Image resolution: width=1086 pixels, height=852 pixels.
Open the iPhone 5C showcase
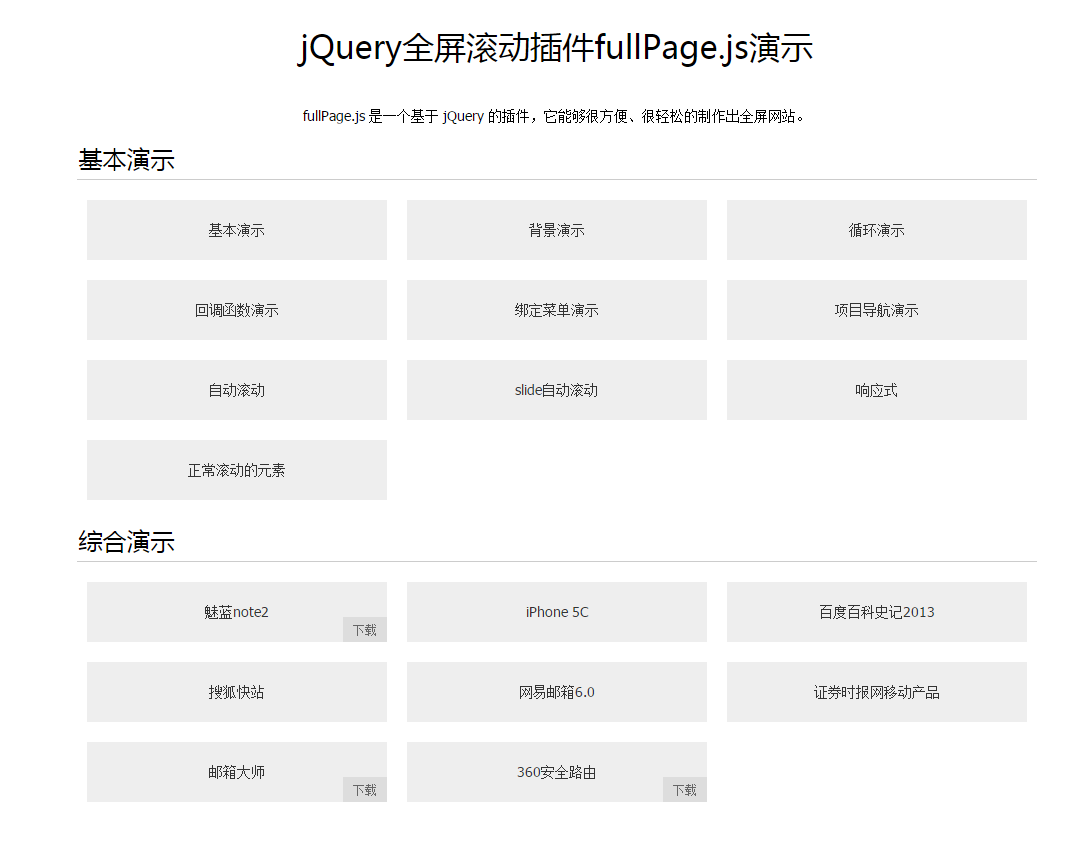click(x=556, y=612)
